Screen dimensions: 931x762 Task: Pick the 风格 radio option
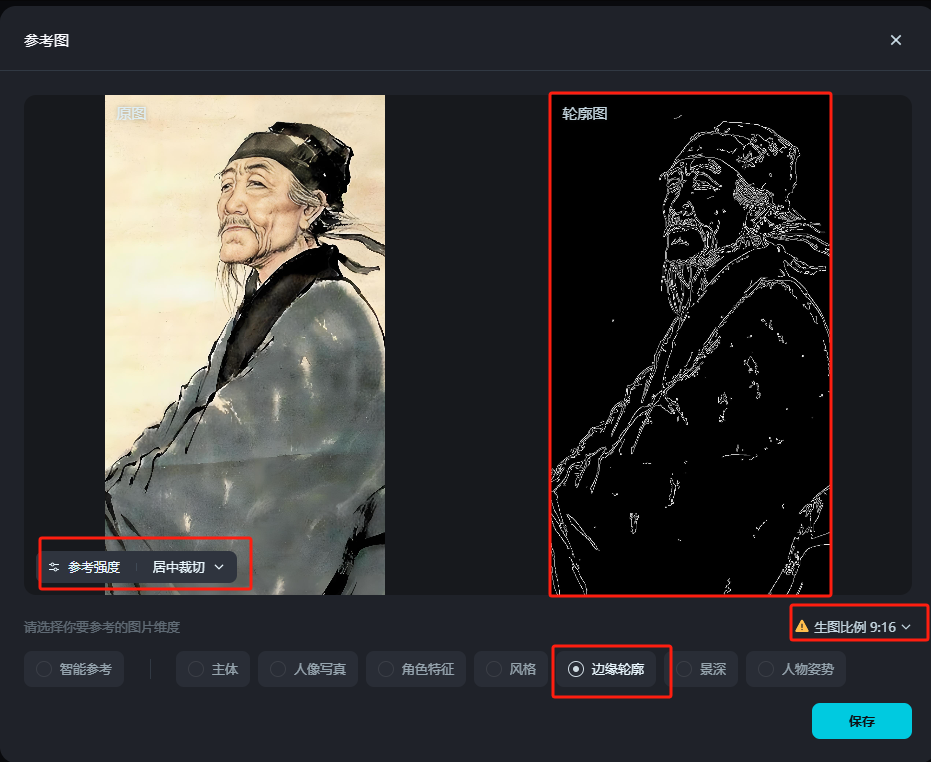[x=511, y=669]
